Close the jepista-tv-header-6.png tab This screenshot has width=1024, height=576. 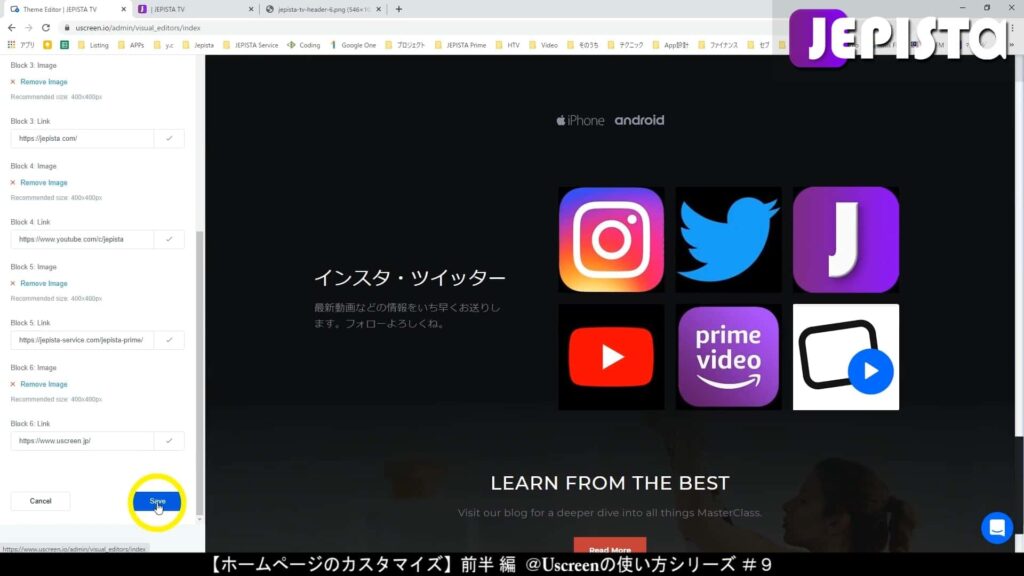(x=378, y=9)
